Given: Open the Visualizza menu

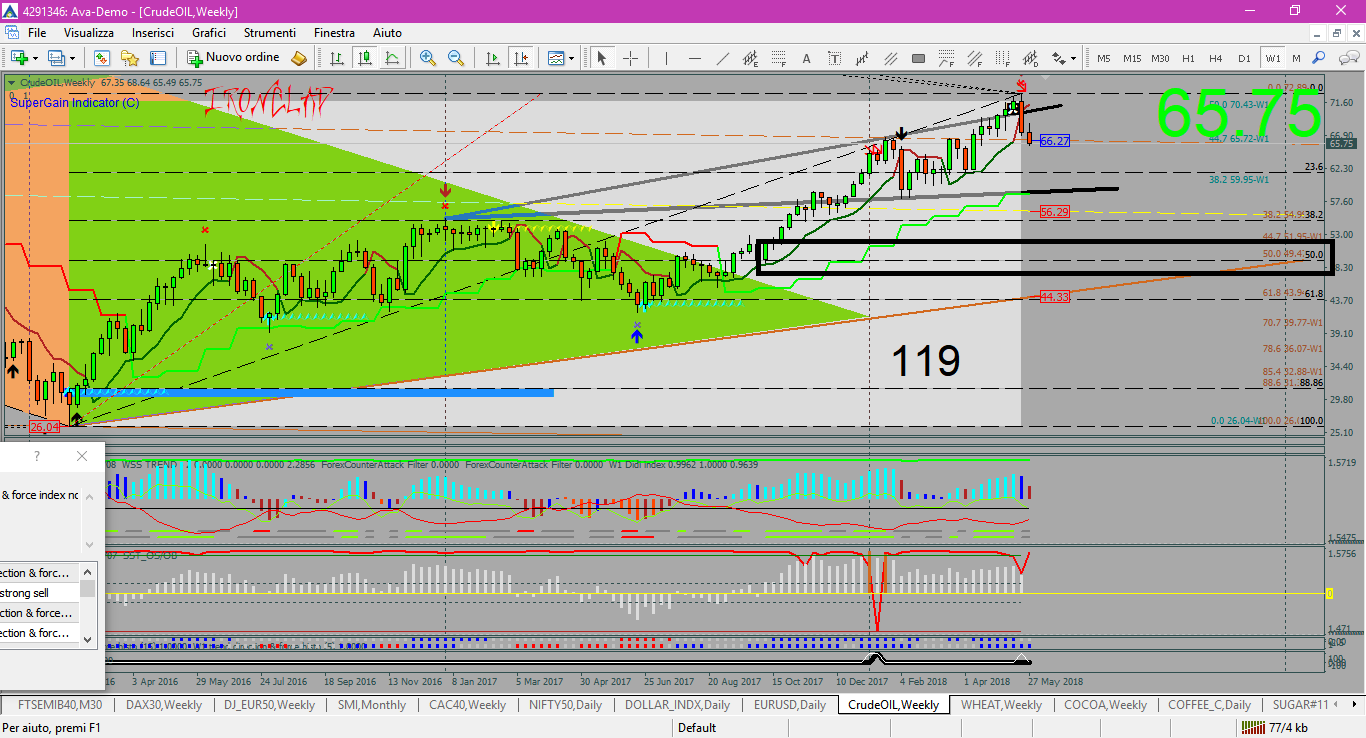Looking at the screenshot, I should (x=89, y=33).
